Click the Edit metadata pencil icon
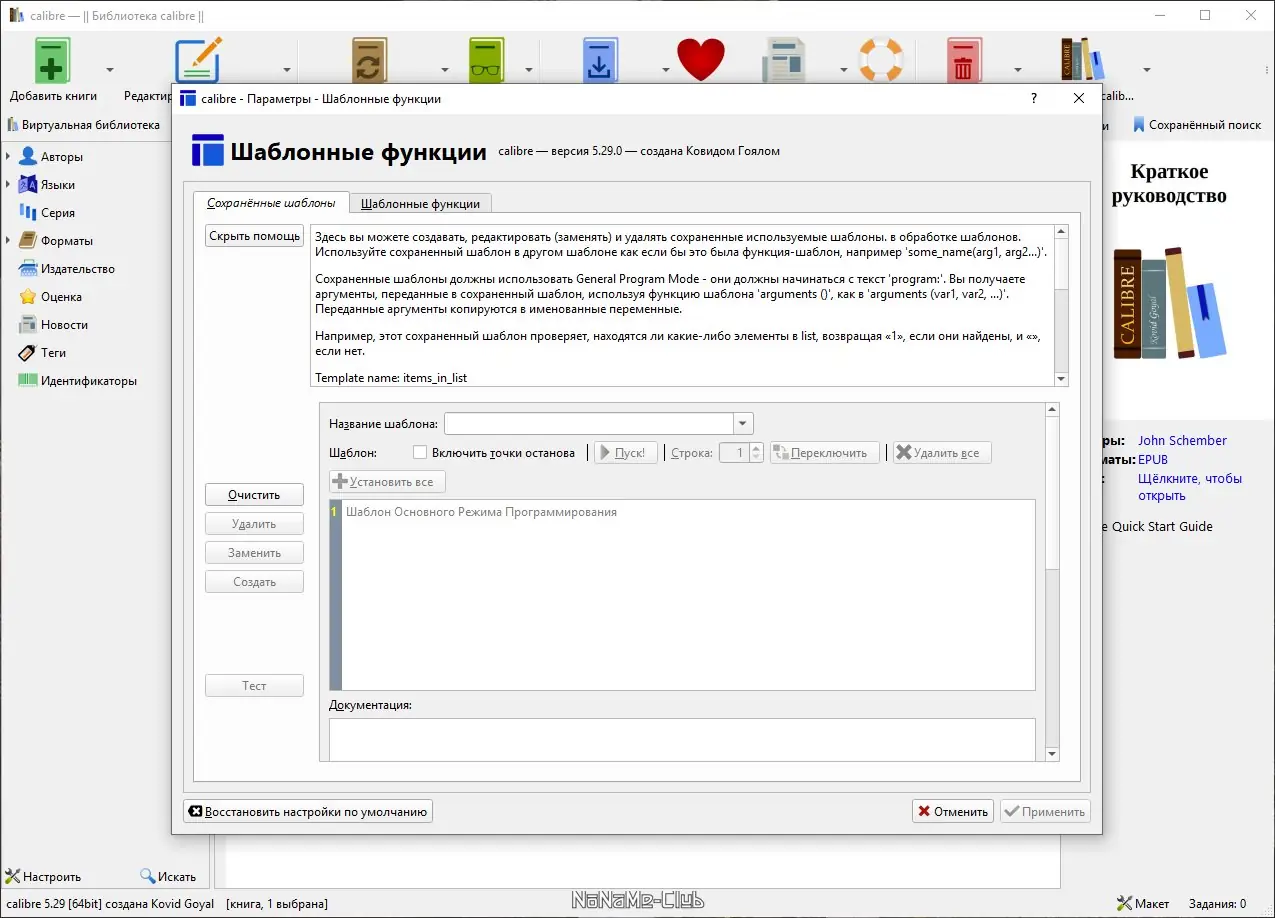 coord(198,61)
